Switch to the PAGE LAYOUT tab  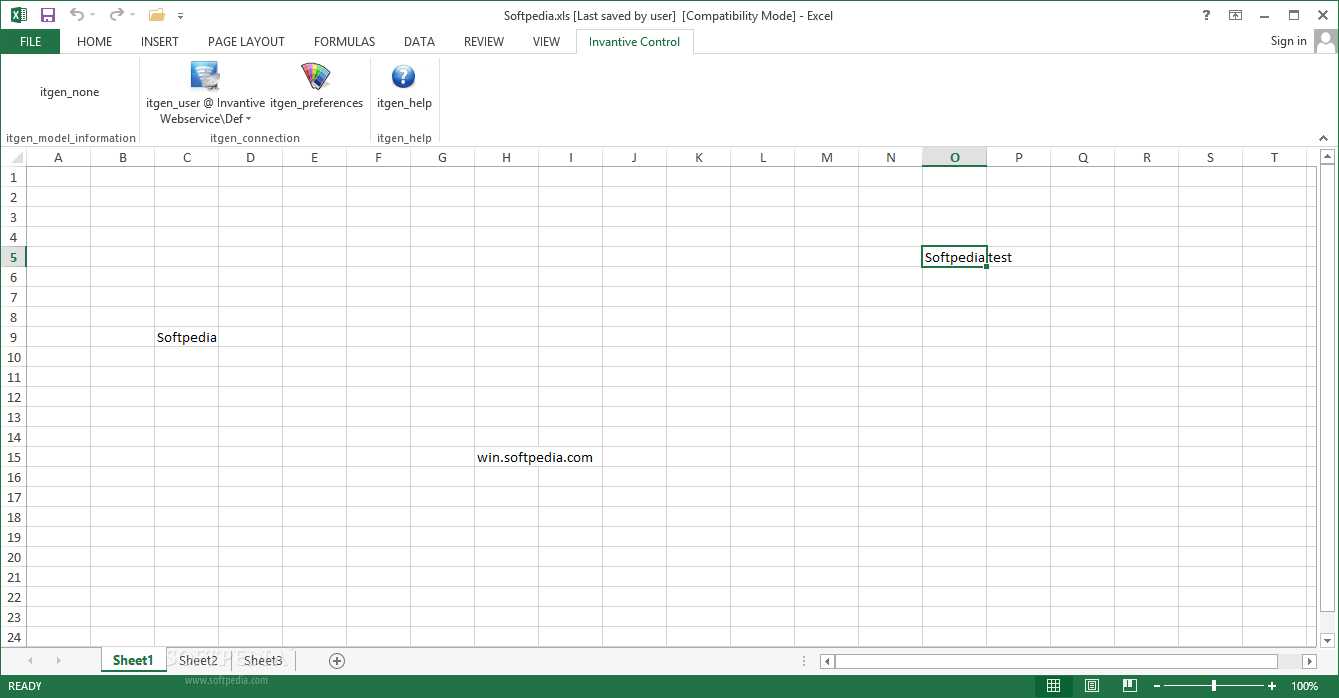point(246,42)
